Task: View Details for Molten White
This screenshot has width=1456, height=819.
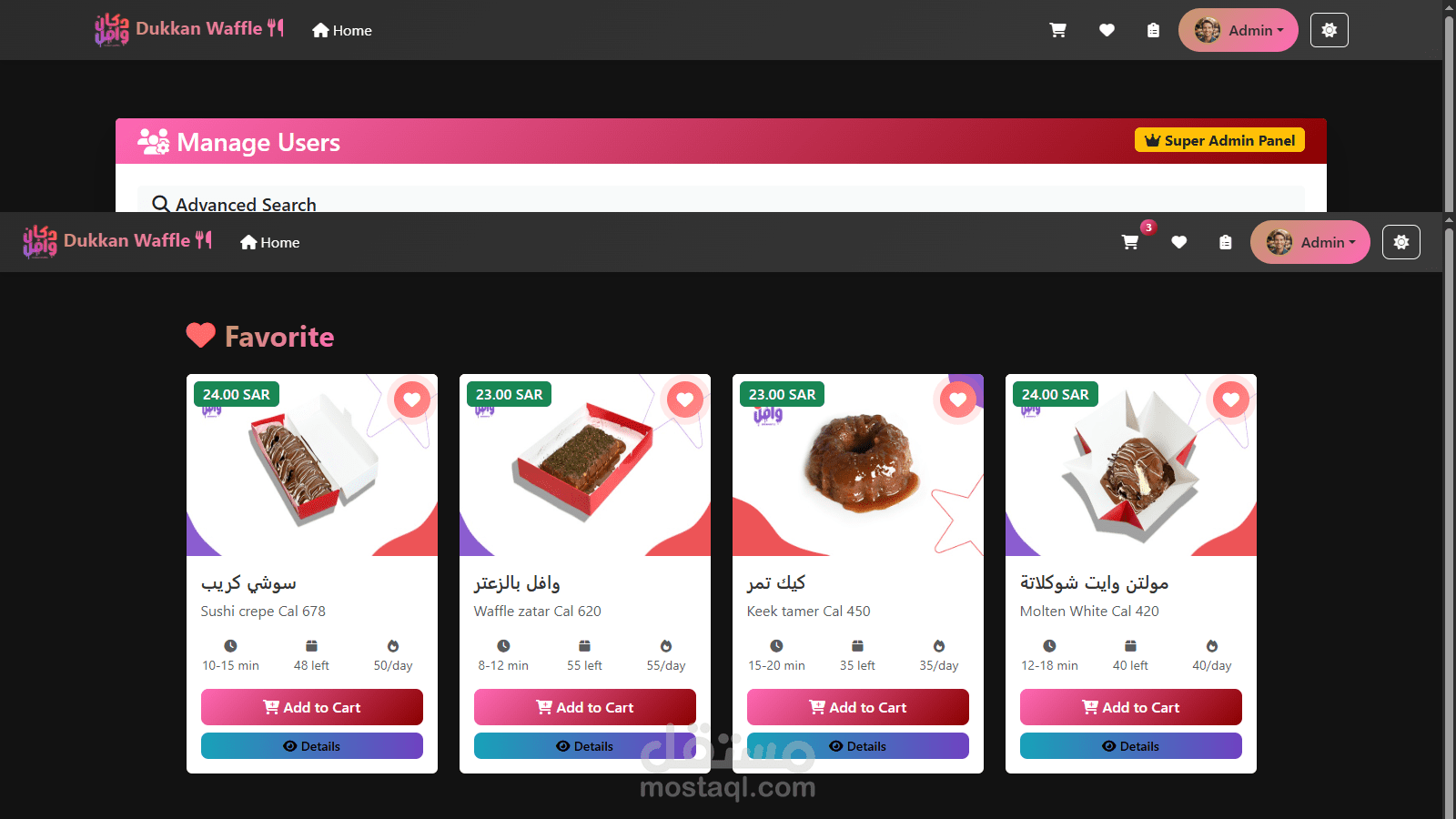Action: (1131, 746)
